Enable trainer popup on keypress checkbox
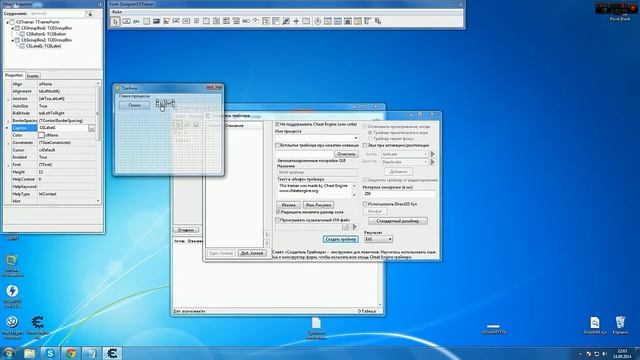This screenshot has width=640, height=360. (x=278, y=145)
